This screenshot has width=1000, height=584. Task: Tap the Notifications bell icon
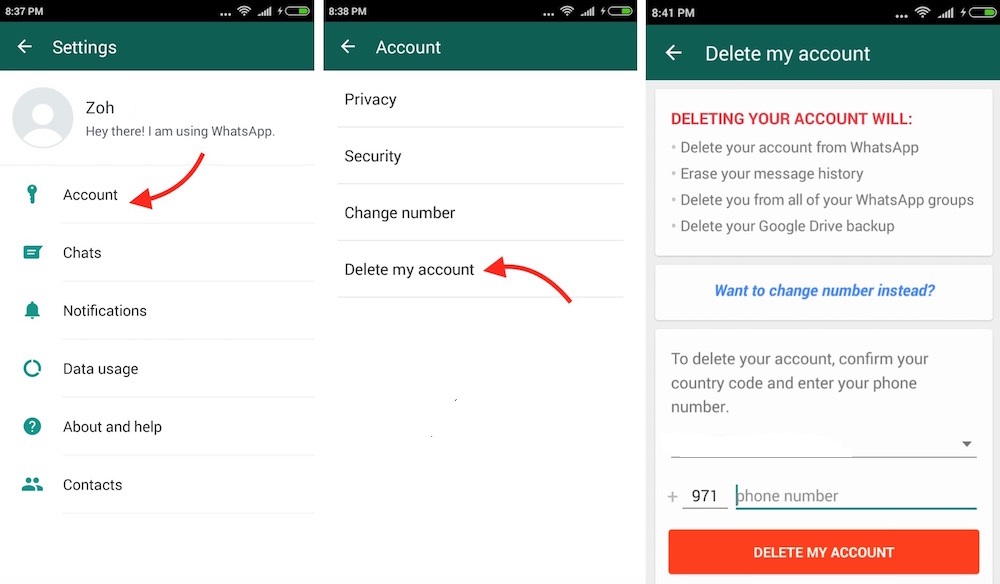click(32, 310)
